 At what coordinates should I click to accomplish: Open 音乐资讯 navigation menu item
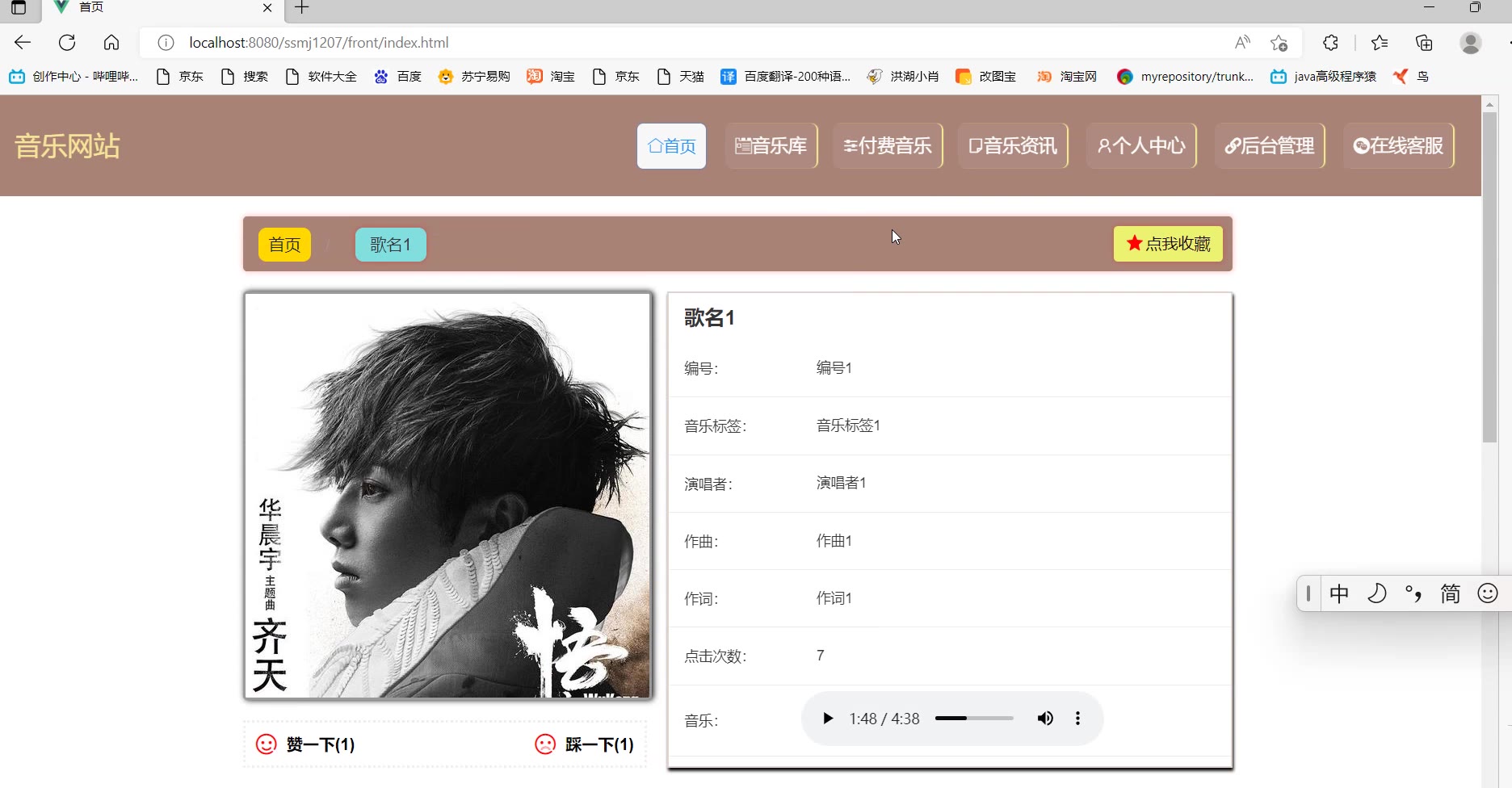point(1013,146)
